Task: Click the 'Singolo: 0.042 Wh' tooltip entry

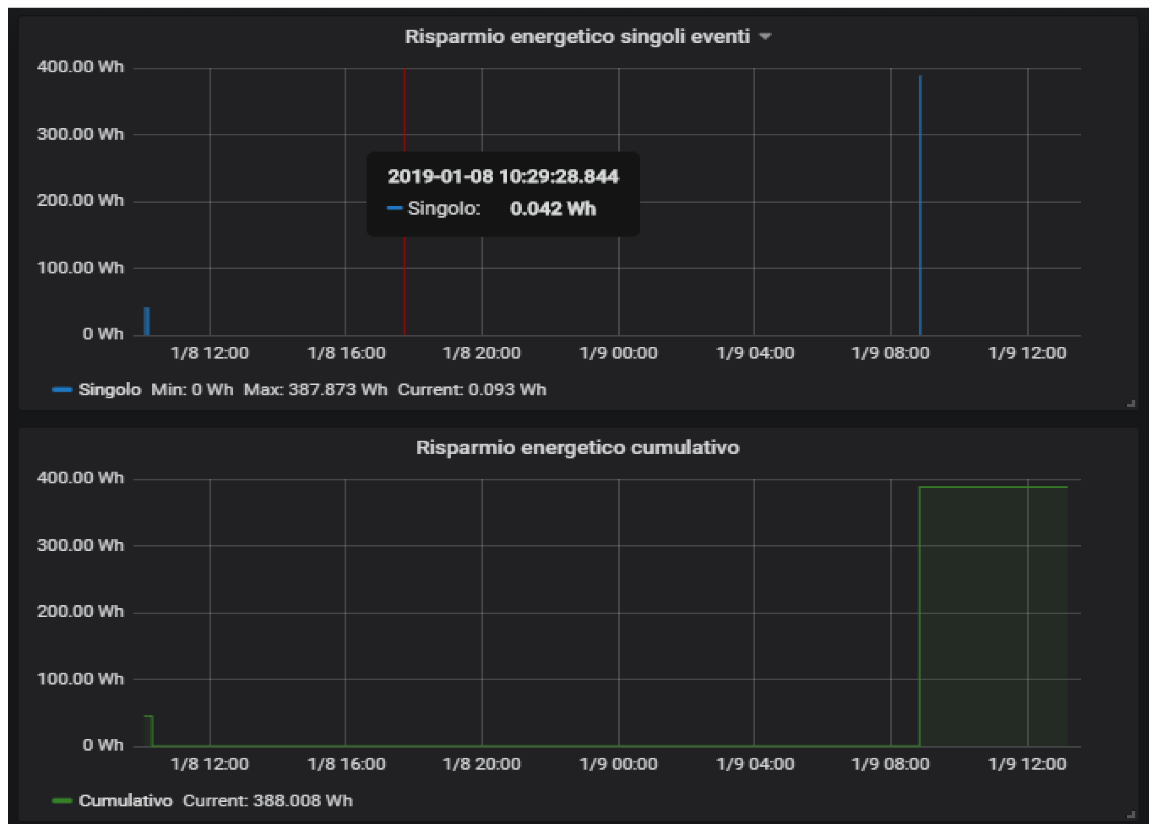Action: 490,210
